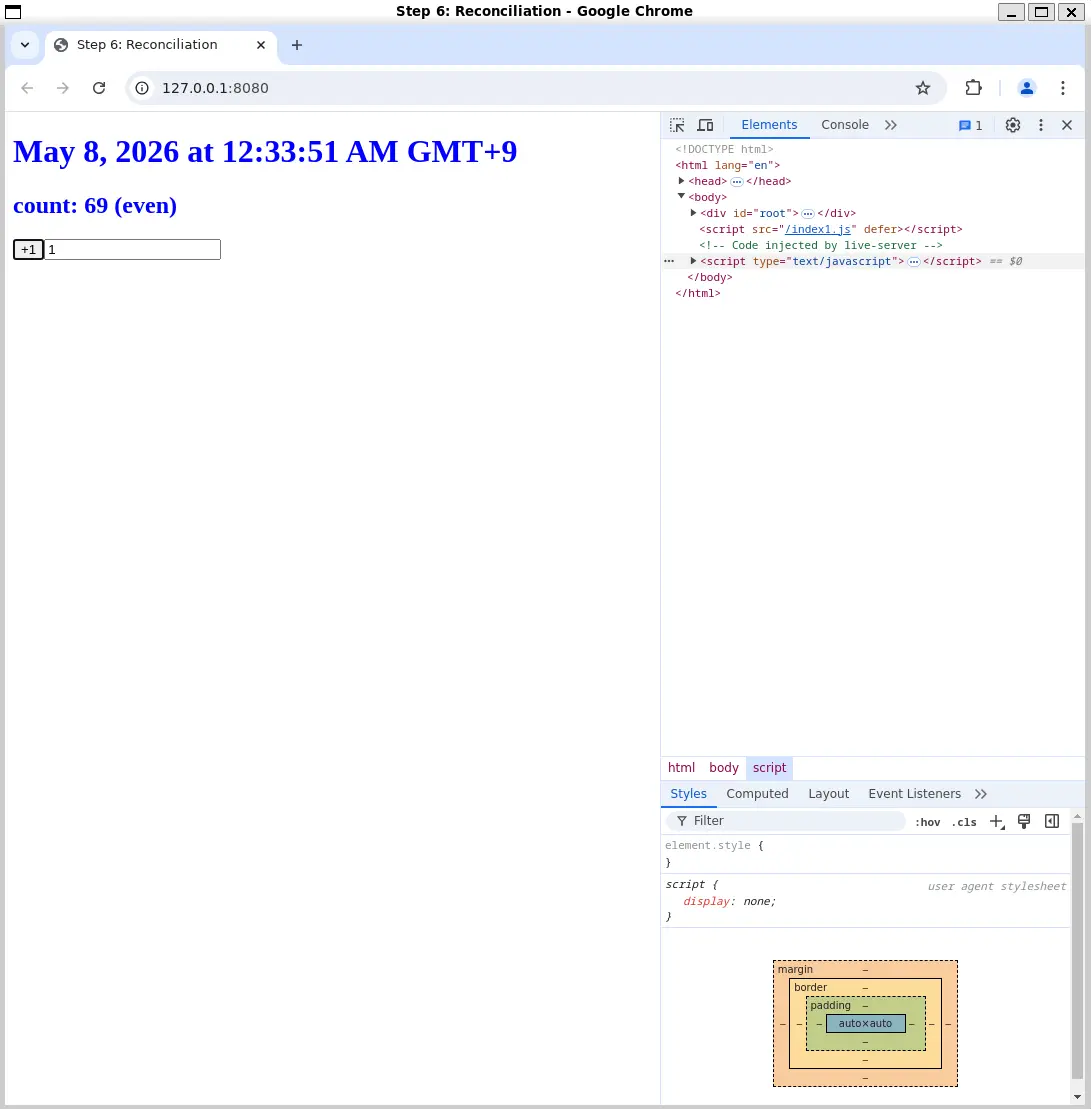1091x1109 pixels.
Task: Open the Computed styles tab
Action: pos(757,794)
